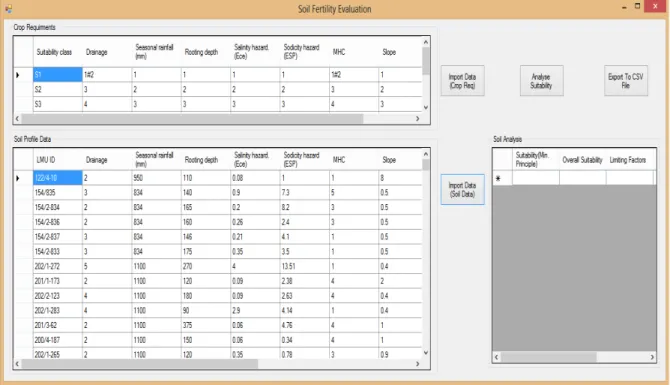The height and width of the screenshot is (385, 670).
Task: Select the LMU ID cell 154/2-836
Action: pyautogui.click(x=58, y=222)
